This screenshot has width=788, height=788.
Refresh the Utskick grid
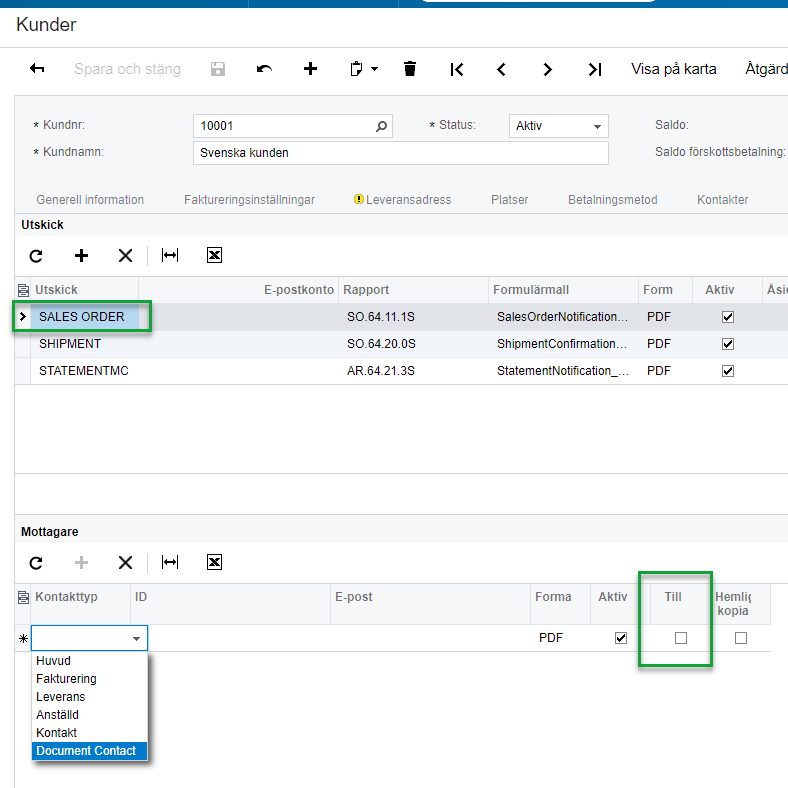[36, 256]
